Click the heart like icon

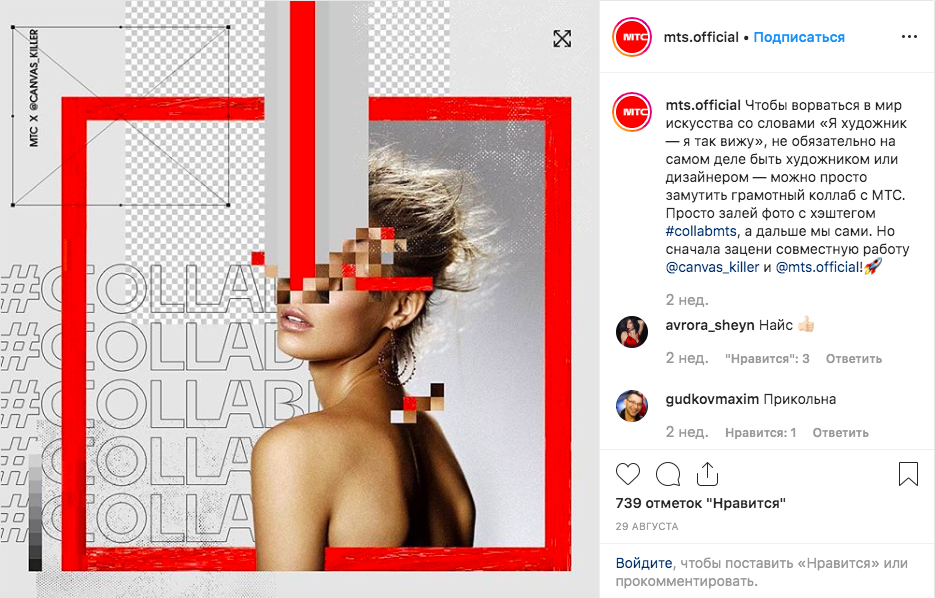(x=627, y=474)
